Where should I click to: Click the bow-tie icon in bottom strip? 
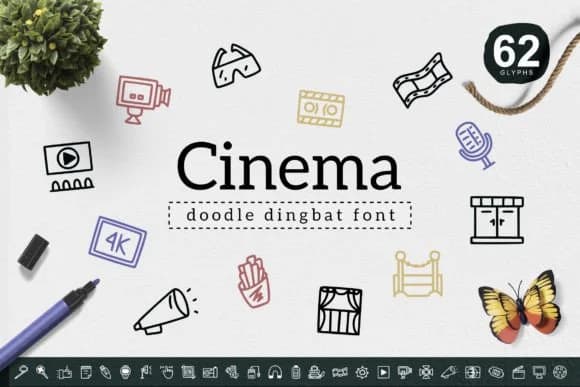pyautogui.click(x=340, y=372)
